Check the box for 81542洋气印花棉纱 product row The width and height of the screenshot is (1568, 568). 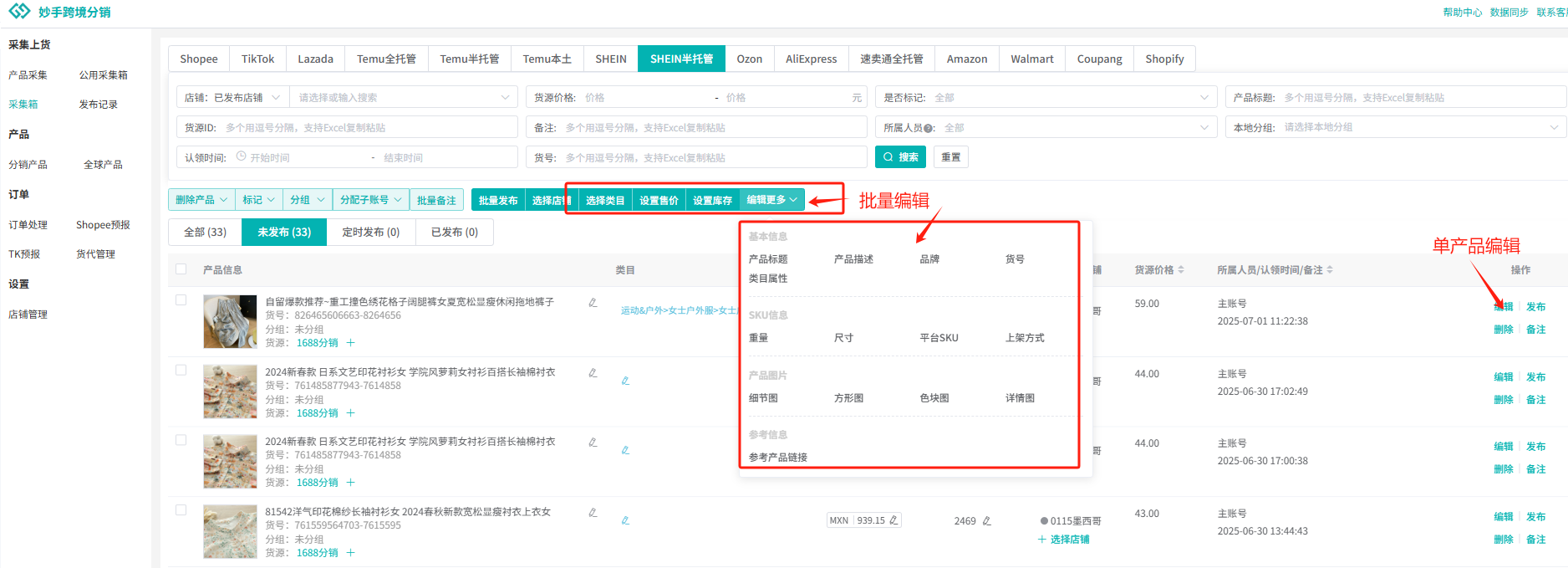tap(181, 509)
